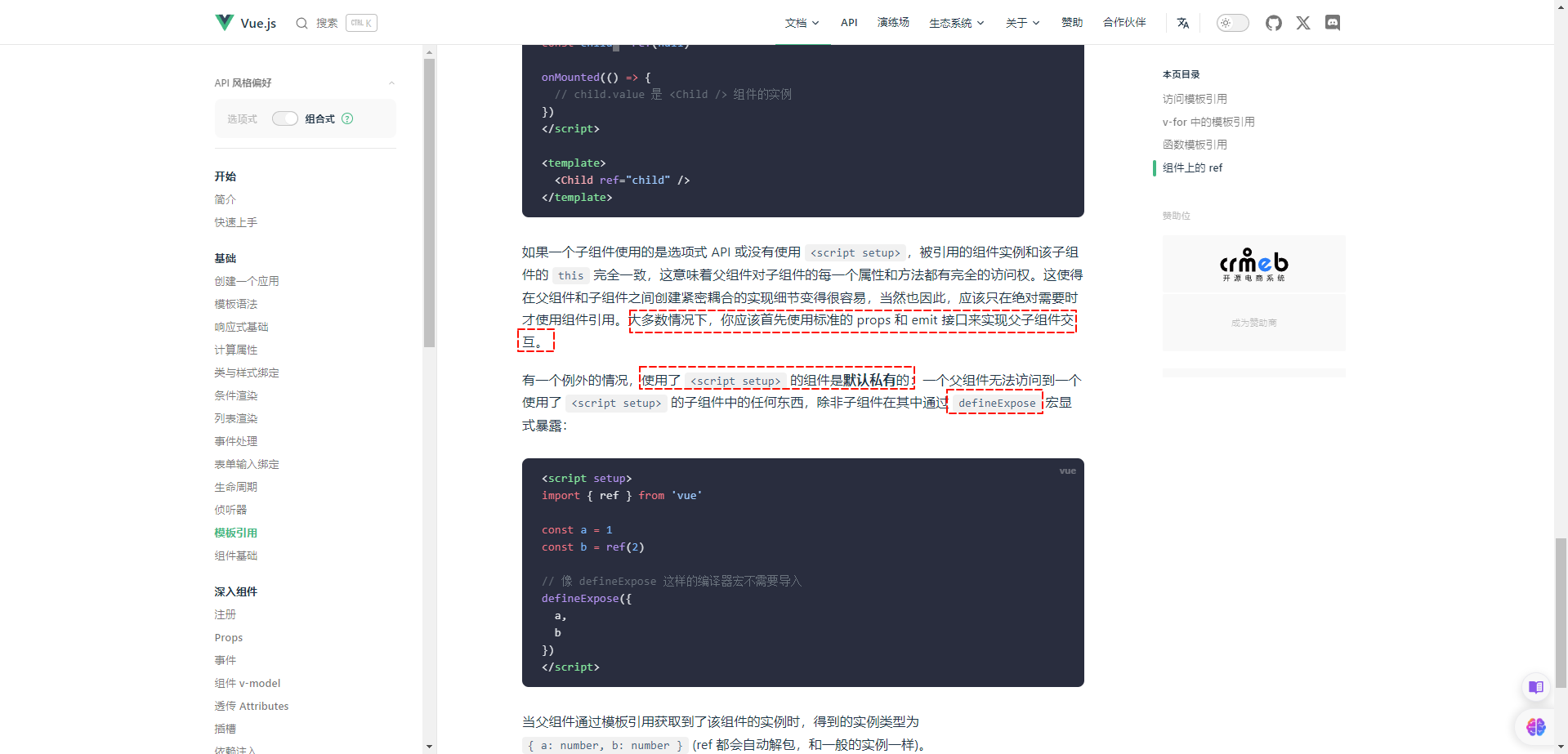Open the Discord chat icon
The image size is (1568, 754).
pos(1332,23)
